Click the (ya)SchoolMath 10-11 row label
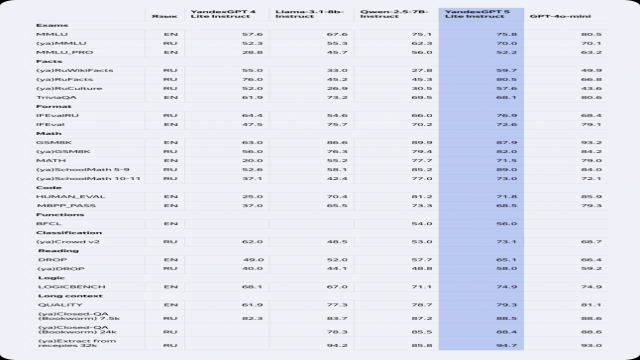Image resolution: width=640 pixels, height=360 pixels. click(x=88, y=178)
